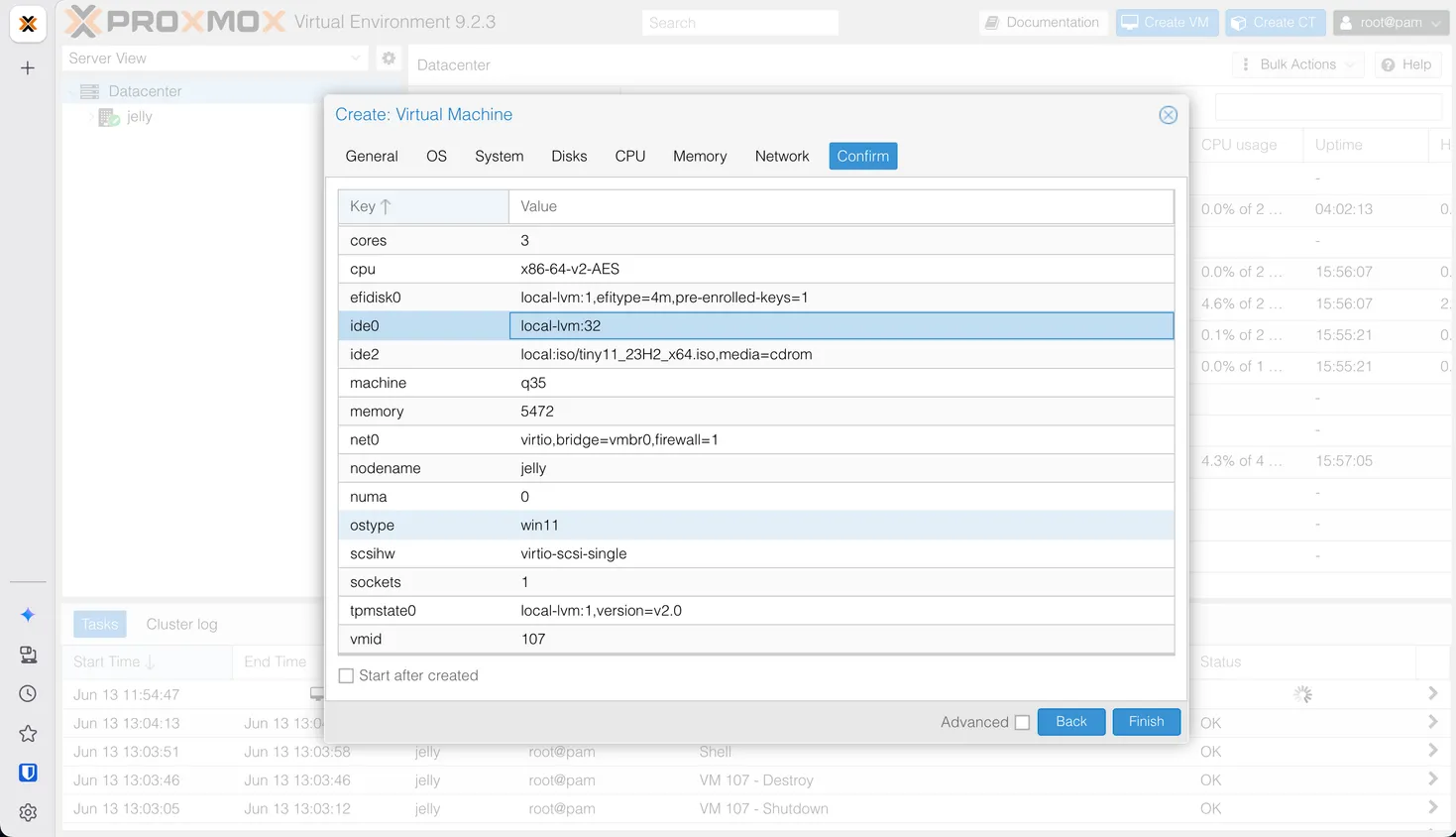The width and height of the screenshot is (1456, 837).
Task: Select the tpmstate0 row
Action: pyautogui.click(x=756, y=610)
